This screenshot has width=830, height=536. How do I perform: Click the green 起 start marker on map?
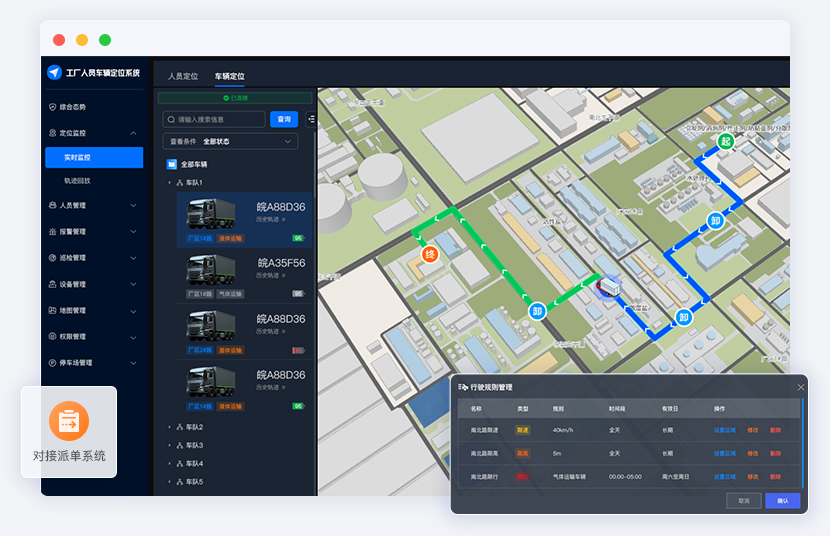tap(727, 142)
